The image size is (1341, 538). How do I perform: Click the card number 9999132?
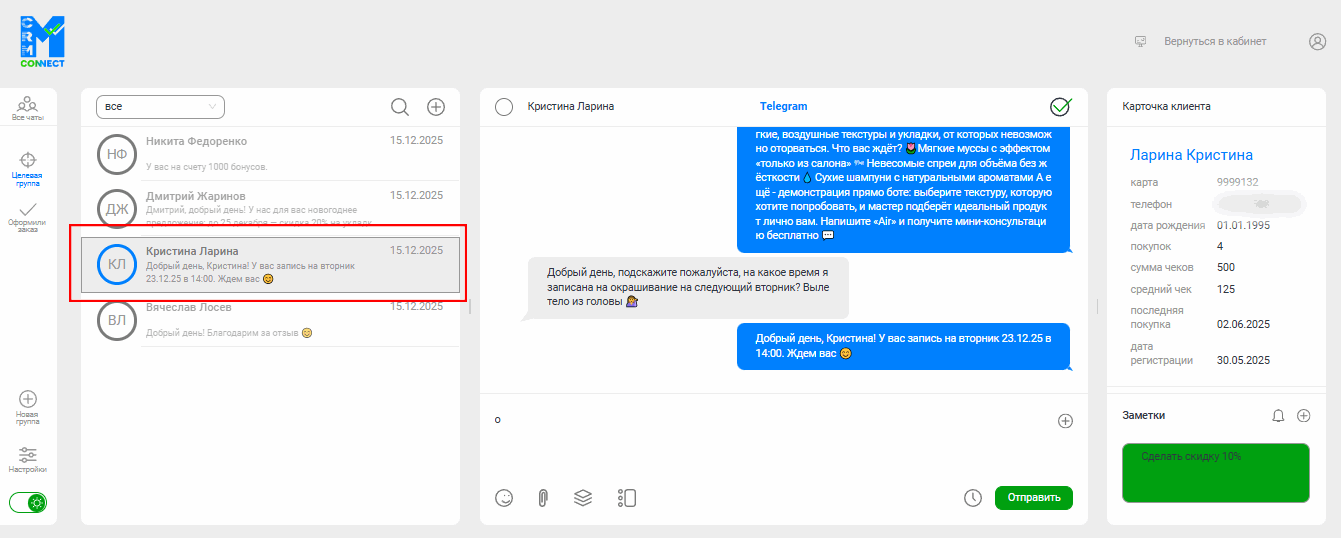point(1237,182)
